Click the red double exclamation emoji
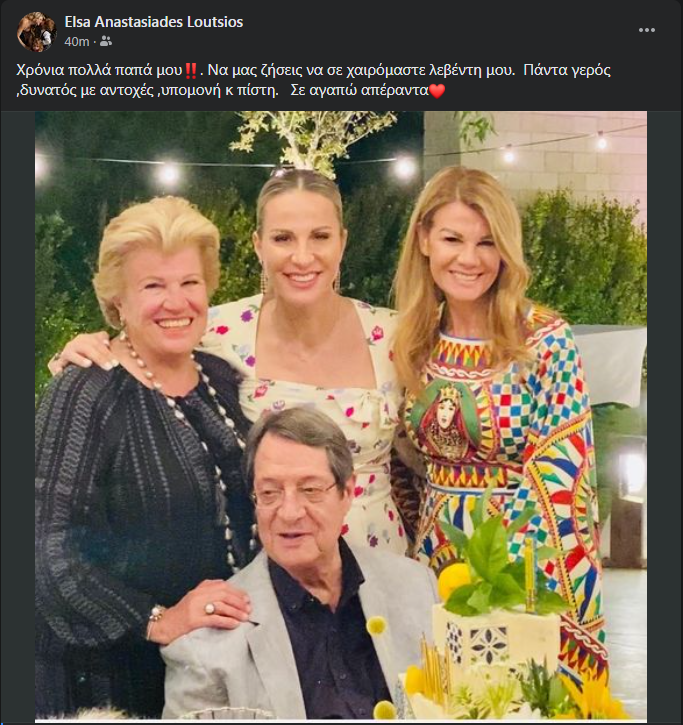The image size is (683, 725). [x=190, y=70]
